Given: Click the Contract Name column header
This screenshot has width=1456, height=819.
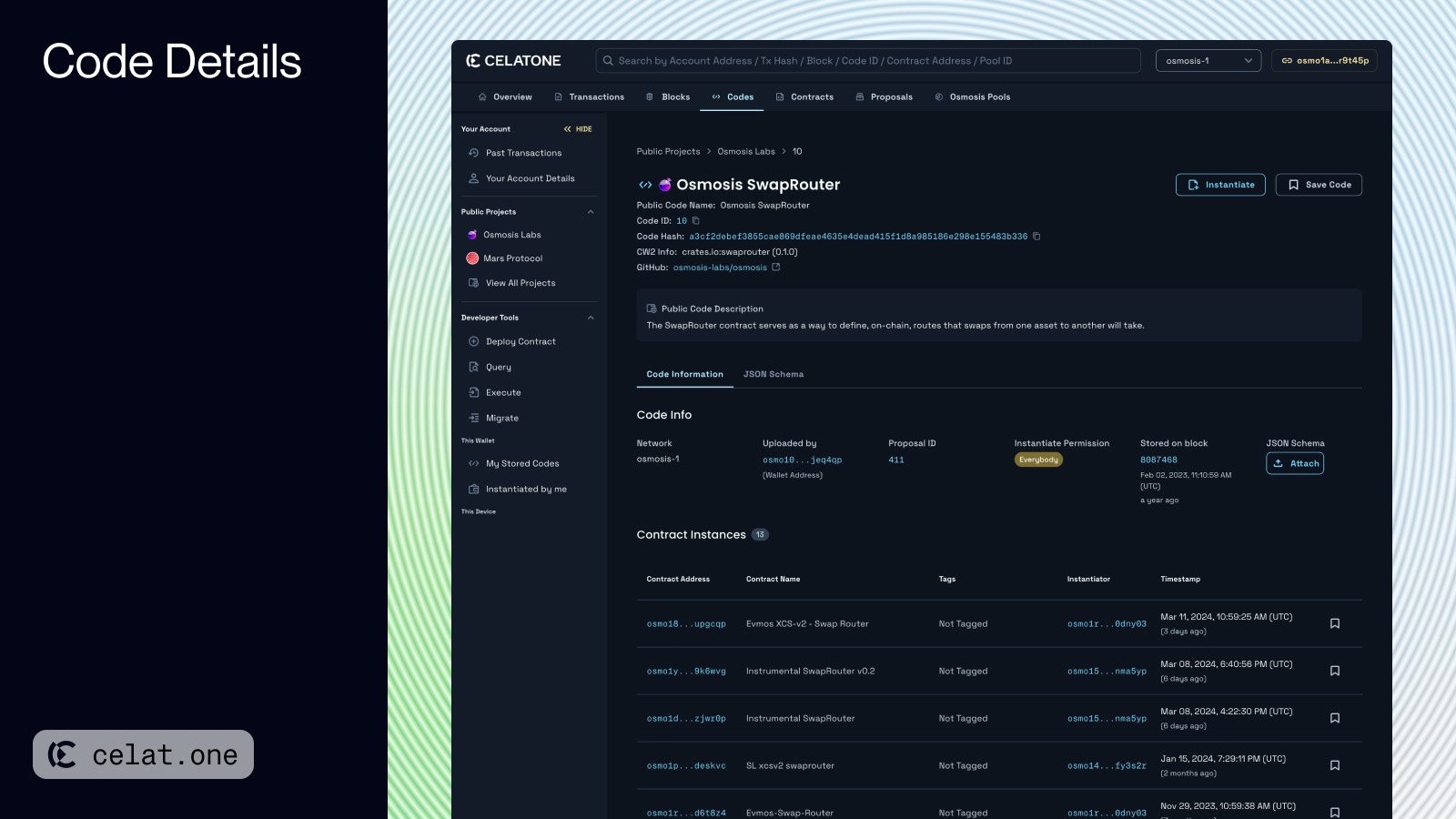Looking at the screenshot, I should click(773, 580).
